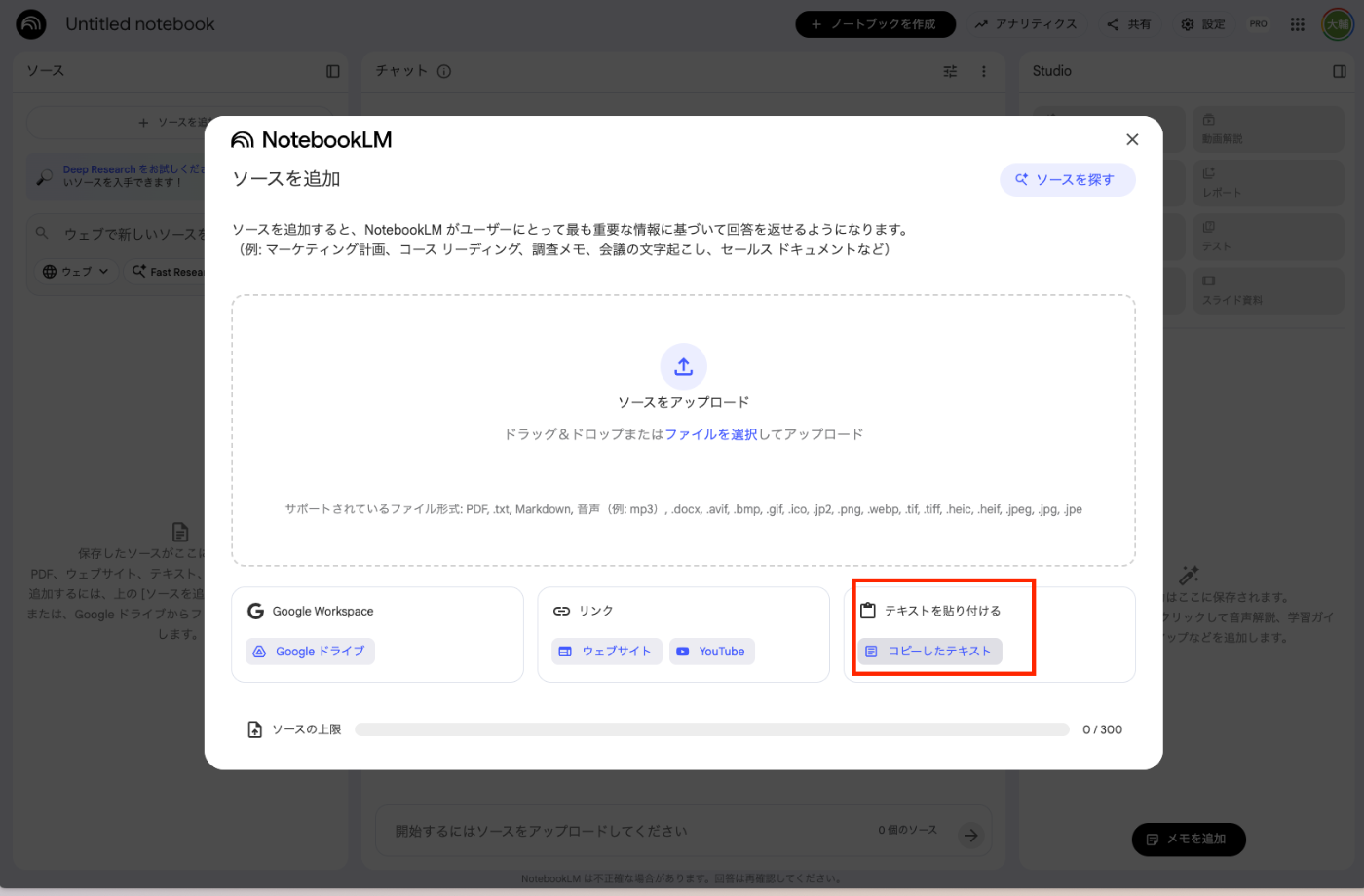Click the NotebookLM logo in dialog
The image size is (1364, 896).
point(311,140)
